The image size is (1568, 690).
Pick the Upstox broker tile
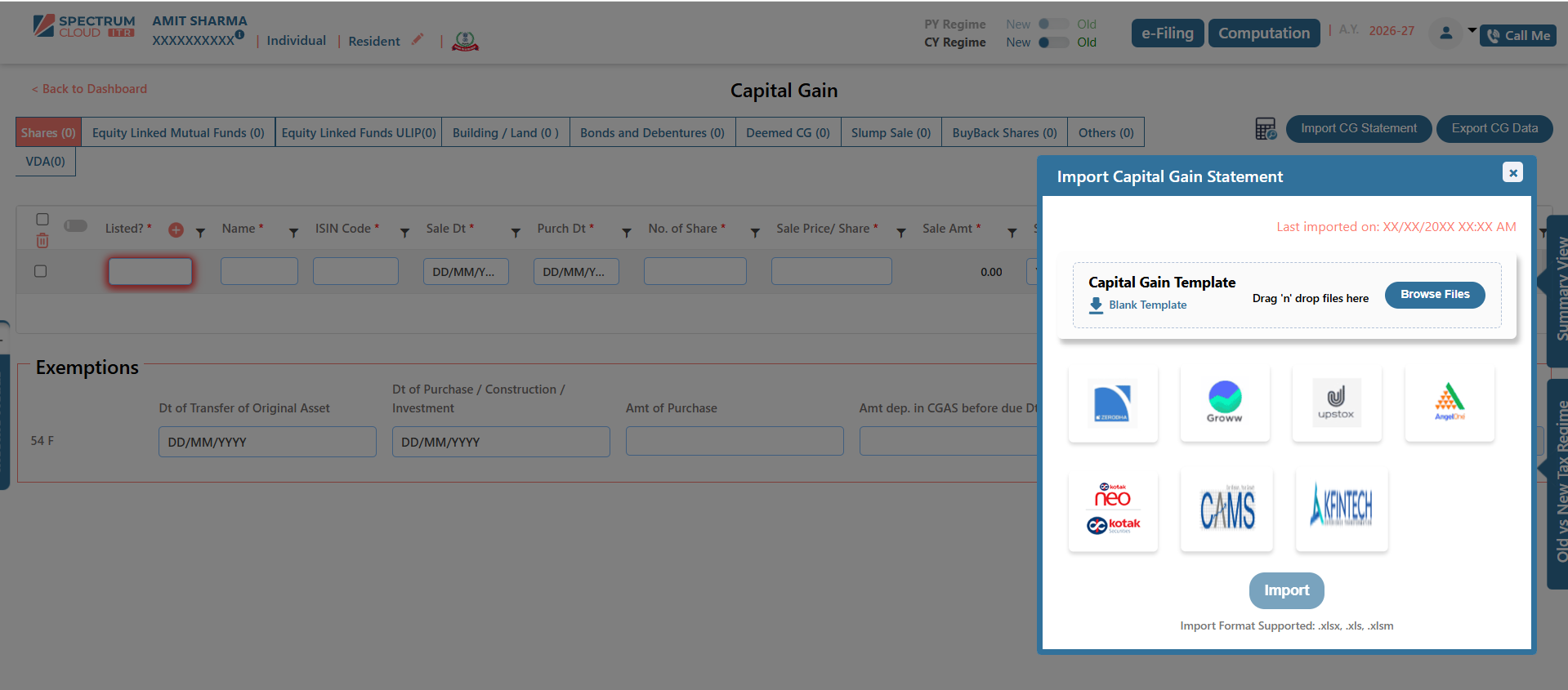click(x=1336, y=403)
